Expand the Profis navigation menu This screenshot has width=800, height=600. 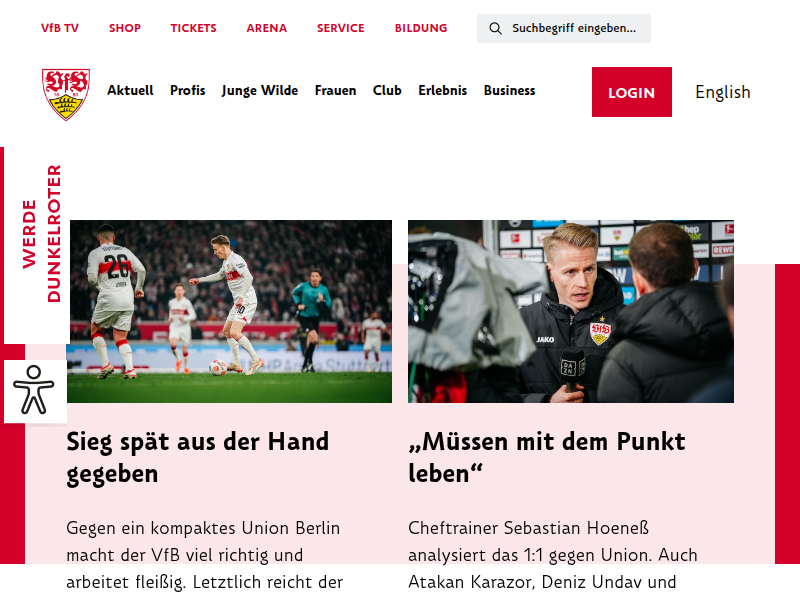click(187, 90)
